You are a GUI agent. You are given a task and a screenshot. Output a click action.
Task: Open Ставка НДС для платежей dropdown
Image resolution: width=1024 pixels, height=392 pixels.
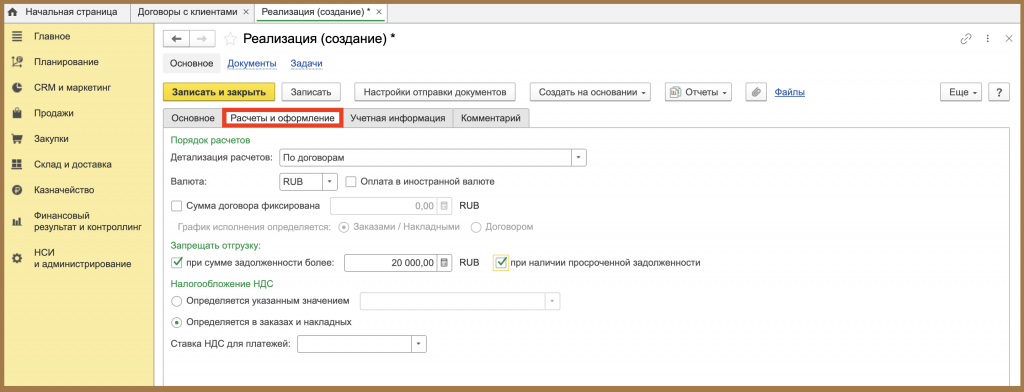click(x=419, y=344)
